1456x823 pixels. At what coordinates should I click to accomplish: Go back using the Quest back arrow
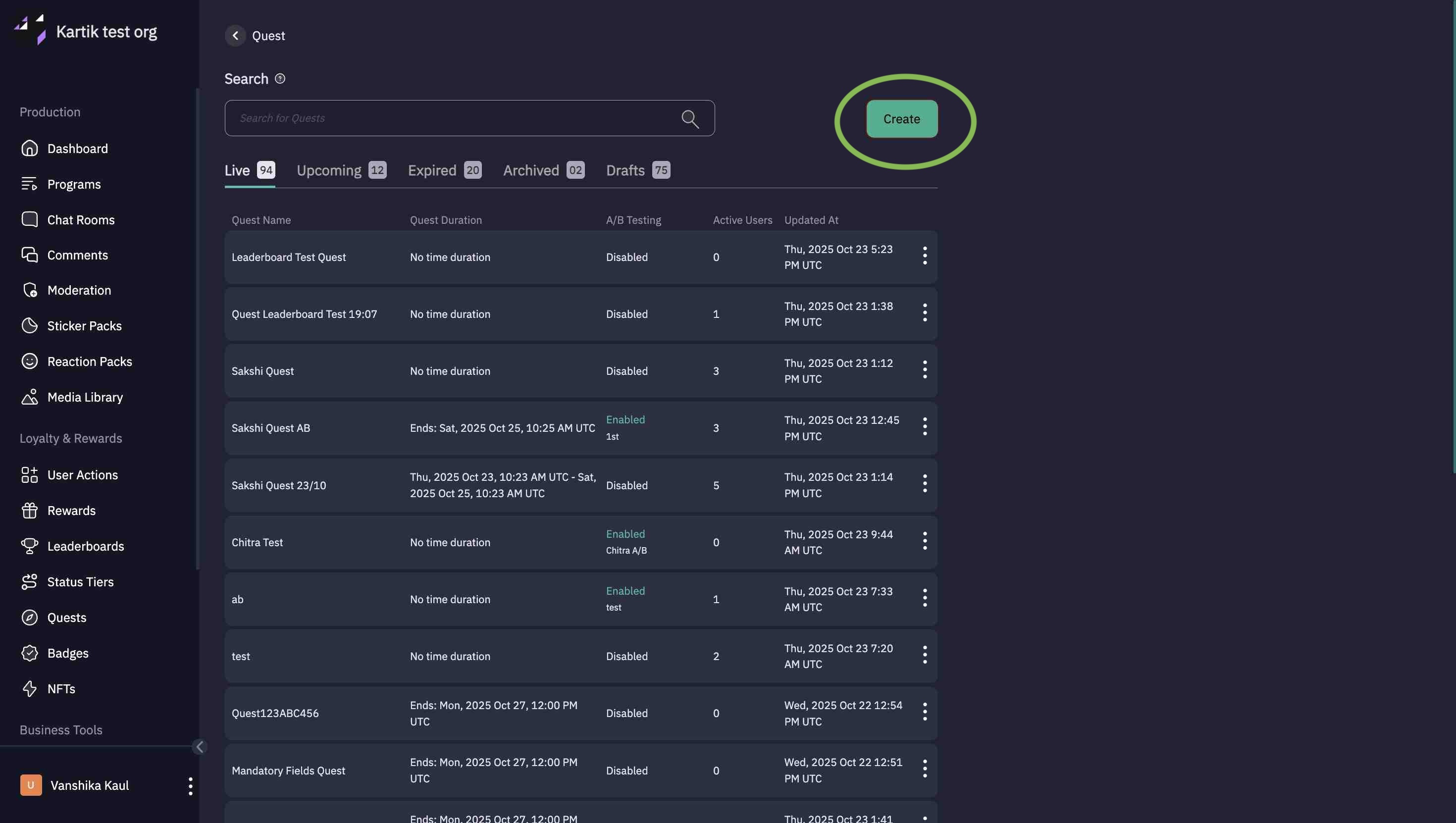(235, 36)
